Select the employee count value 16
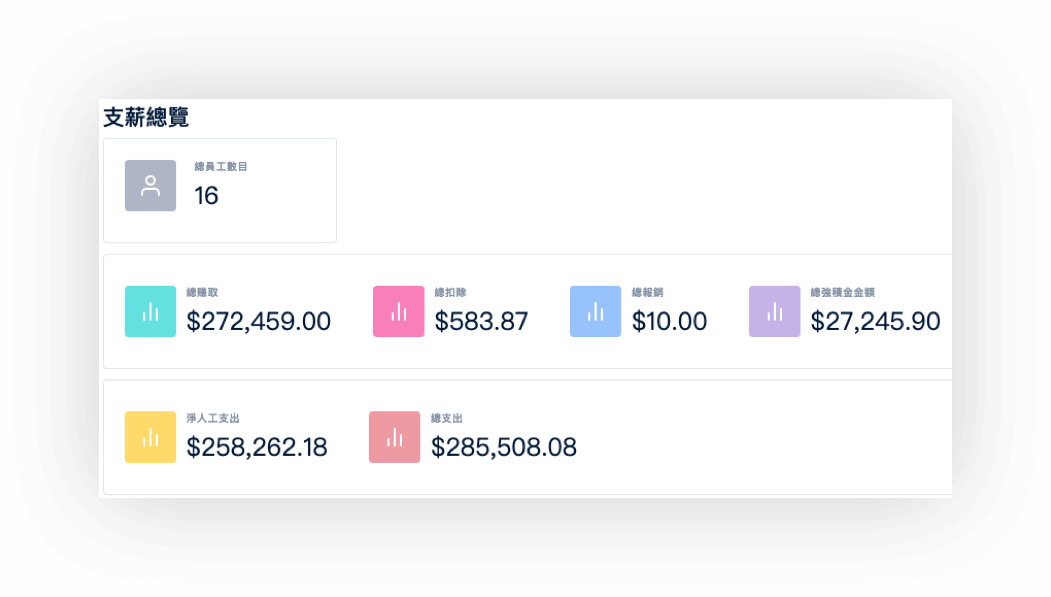Screen dimensions: 1051x597 (206, 196)
